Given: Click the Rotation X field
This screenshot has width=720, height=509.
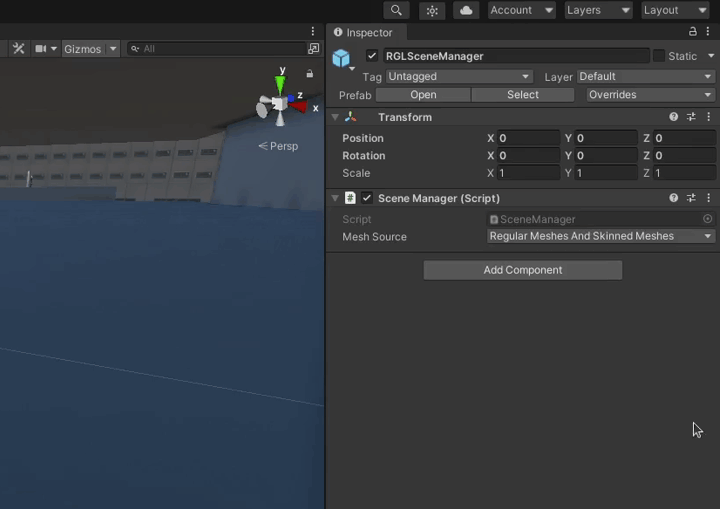Looking at the screenshot, I should point(528,155).
